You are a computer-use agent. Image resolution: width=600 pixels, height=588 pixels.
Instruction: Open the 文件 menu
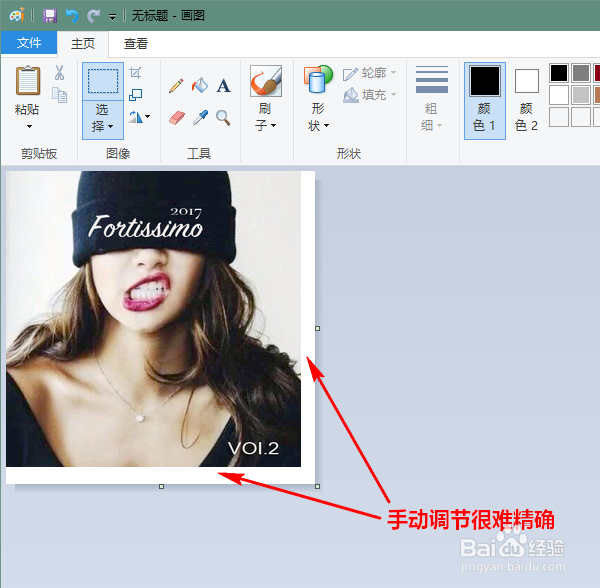pos(29,42)
